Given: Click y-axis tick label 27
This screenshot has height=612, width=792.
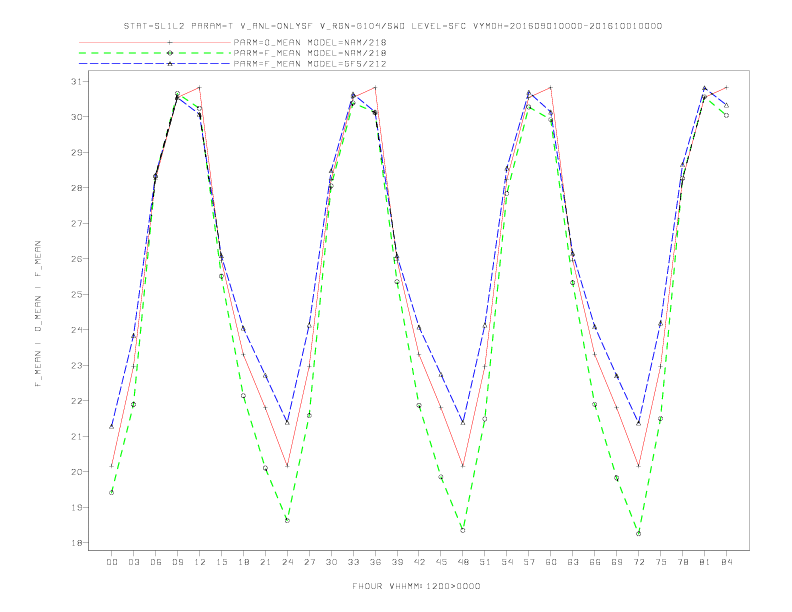Looking at the screenshot, I should pos(77,223).
